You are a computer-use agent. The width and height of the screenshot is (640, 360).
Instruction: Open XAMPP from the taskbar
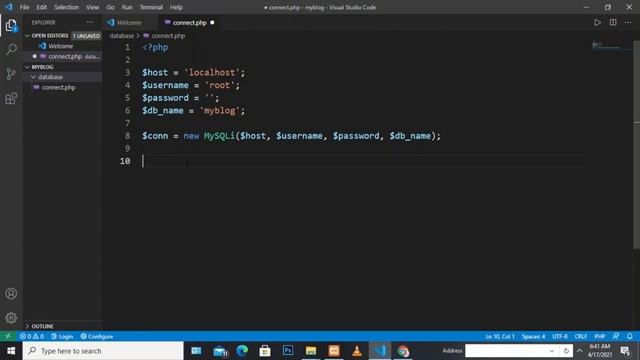click(x=334, y=351)
